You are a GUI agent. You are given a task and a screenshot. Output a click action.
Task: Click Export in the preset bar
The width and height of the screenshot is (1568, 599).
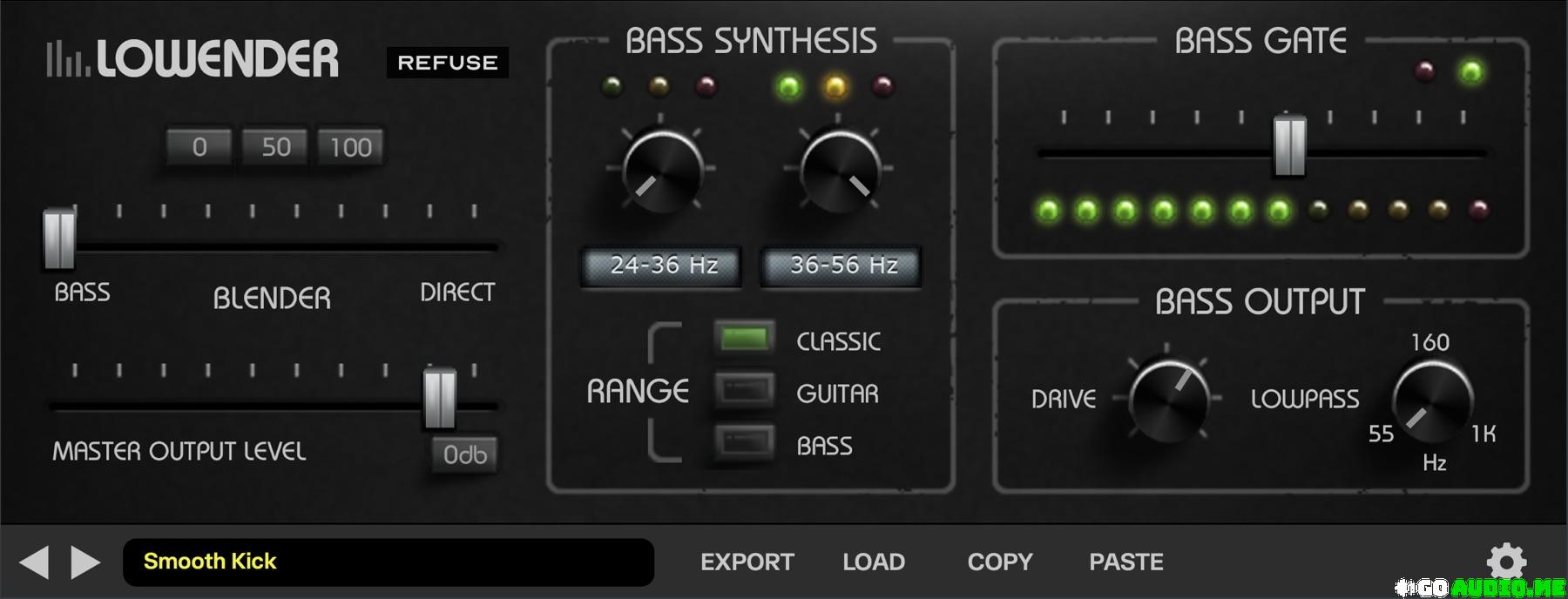747,562
